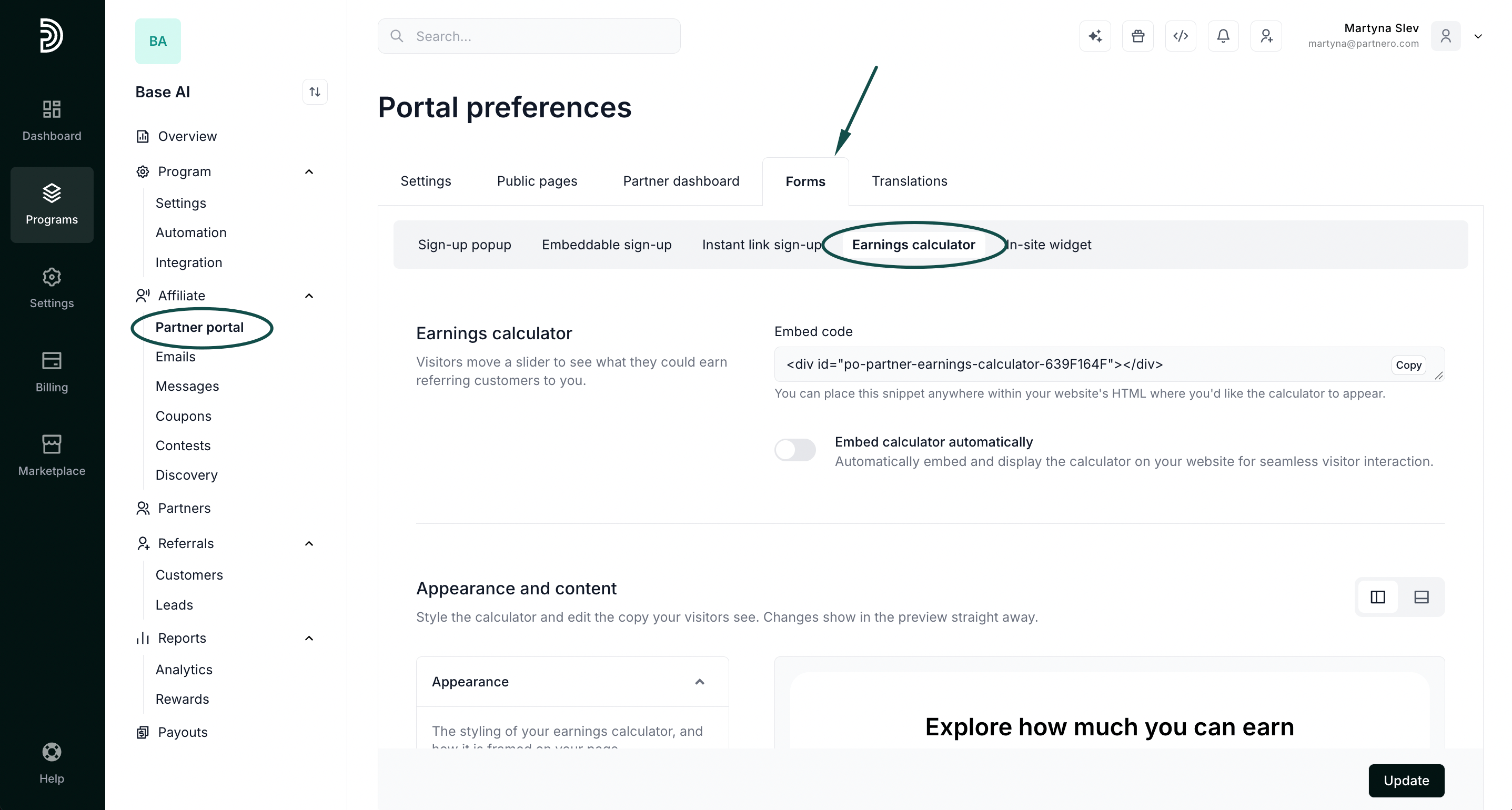Click the program switcher arrows icon
The height and width of the screenshot is (810, 1512).
click(x=315, y=92)
